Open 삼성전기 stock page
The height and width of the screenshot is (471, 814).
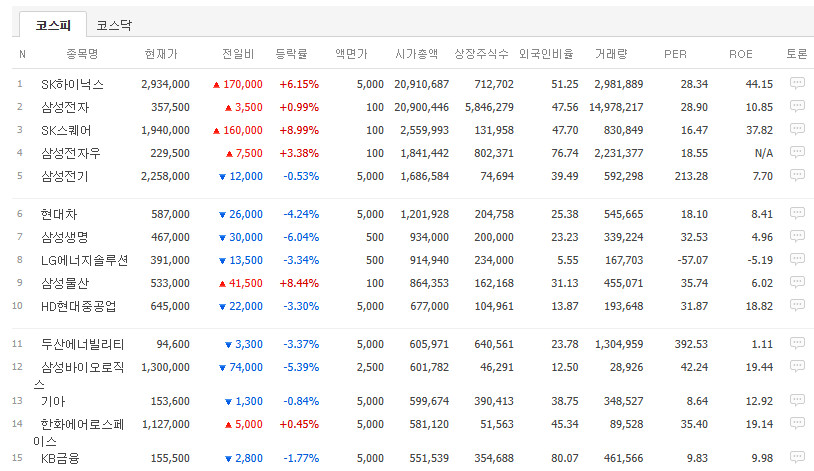(65, 176)
